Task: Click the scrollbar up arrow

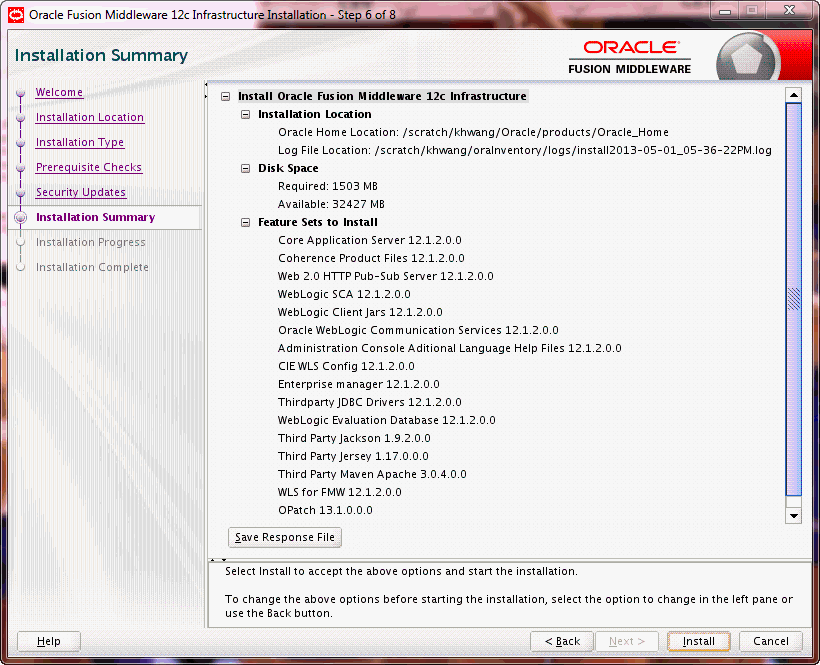Action: point(794,95)
